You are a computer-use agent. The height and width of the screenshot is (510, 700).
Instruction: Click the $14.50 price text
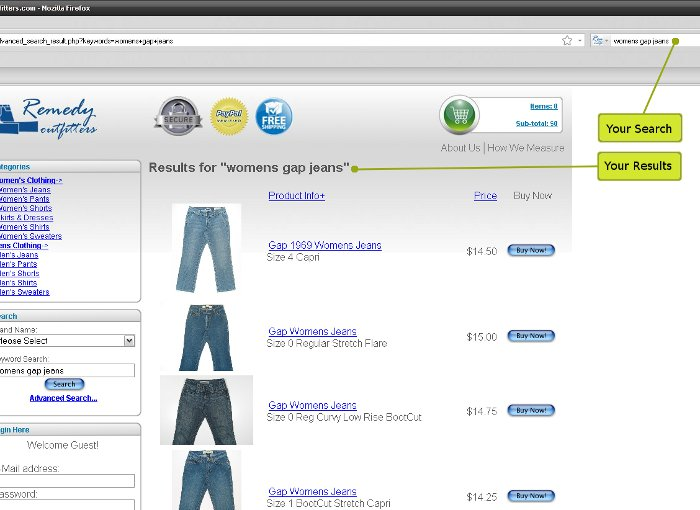[482, 251]
